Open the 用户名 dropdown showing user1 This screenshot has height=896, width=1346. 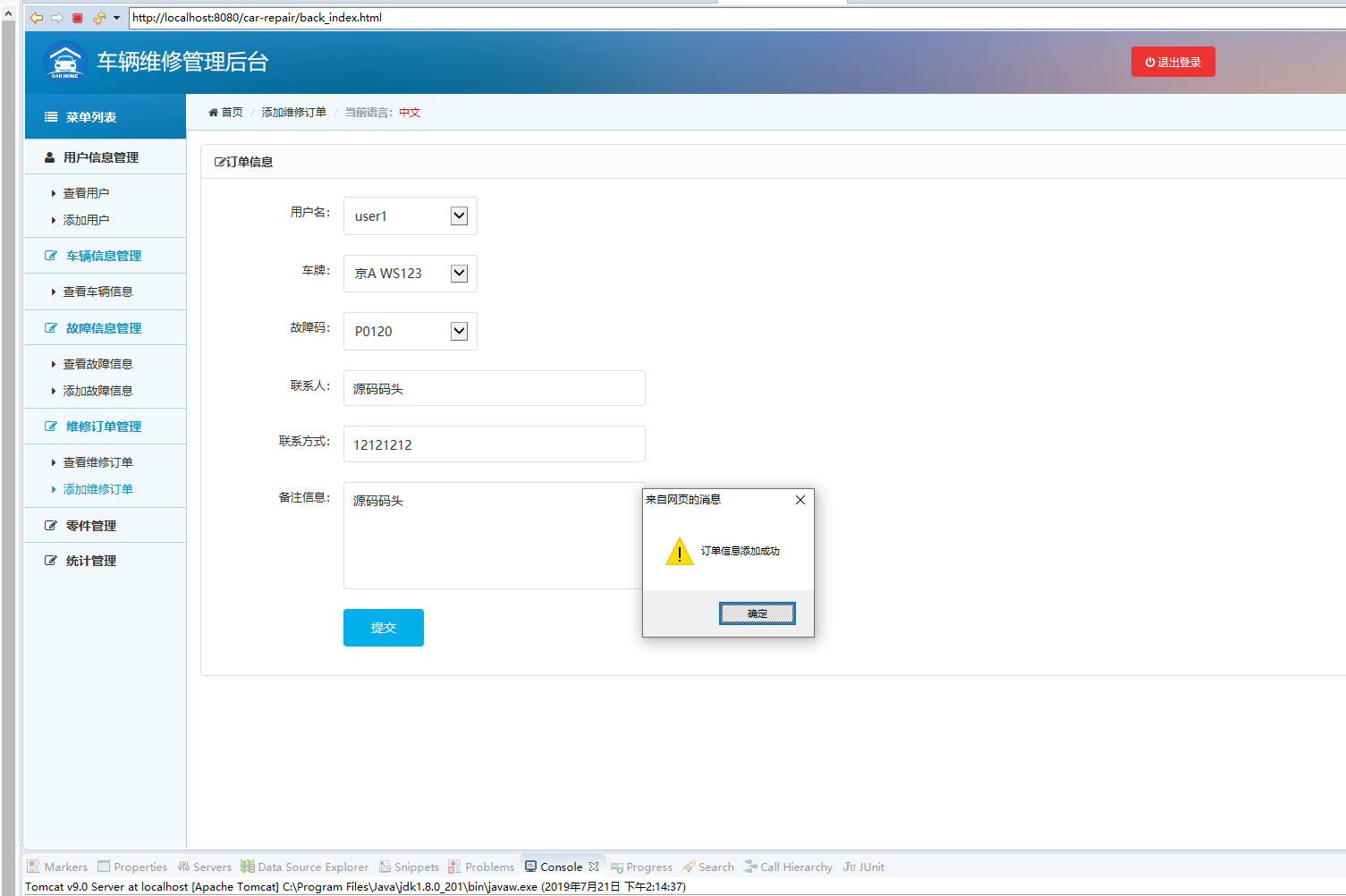click(411, 216)
